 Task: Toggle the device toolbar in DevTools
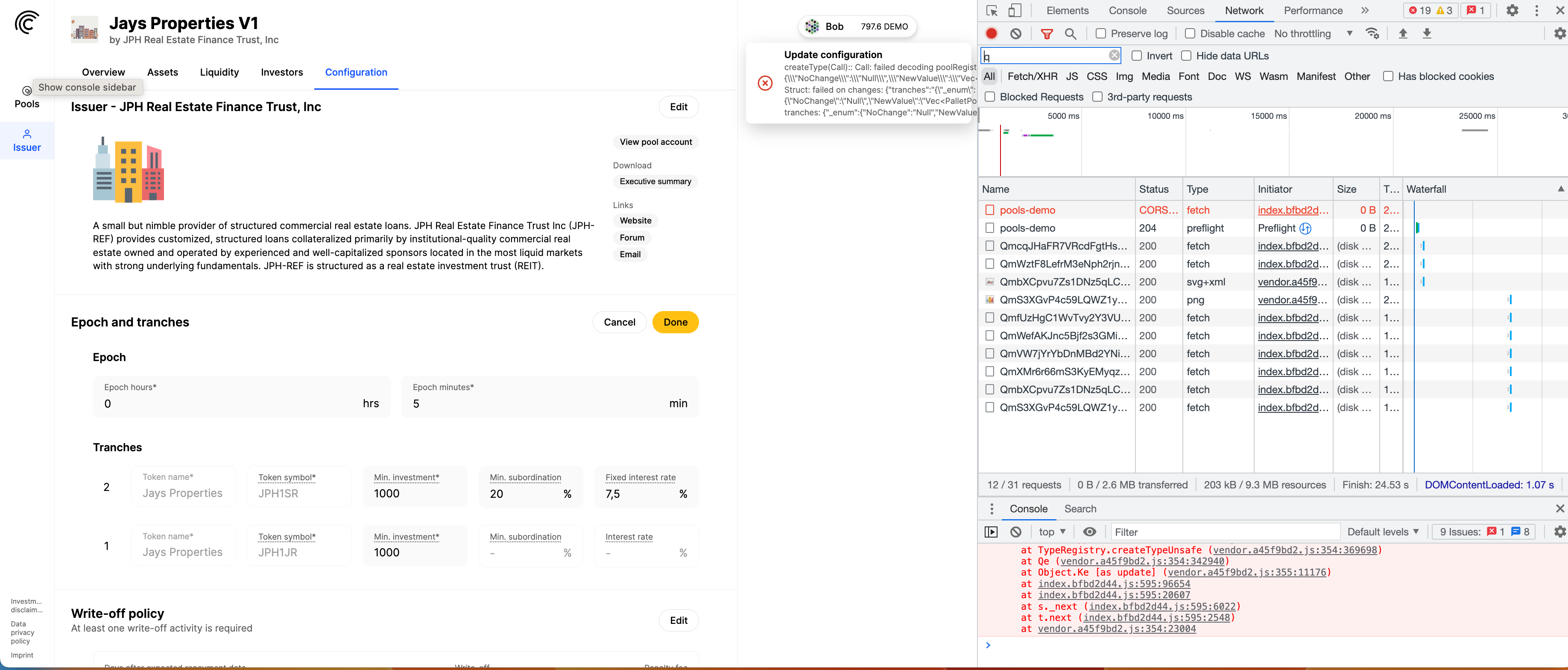pyautogui.click(x=1014, y=10)
